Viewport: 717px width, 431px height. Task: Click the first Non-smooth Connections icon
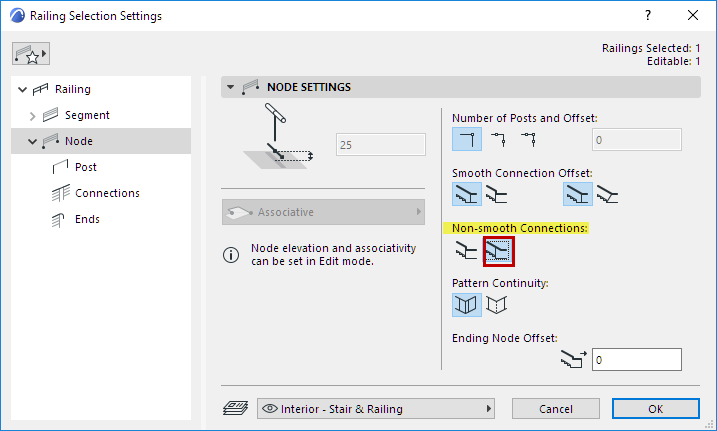point(467,250)
